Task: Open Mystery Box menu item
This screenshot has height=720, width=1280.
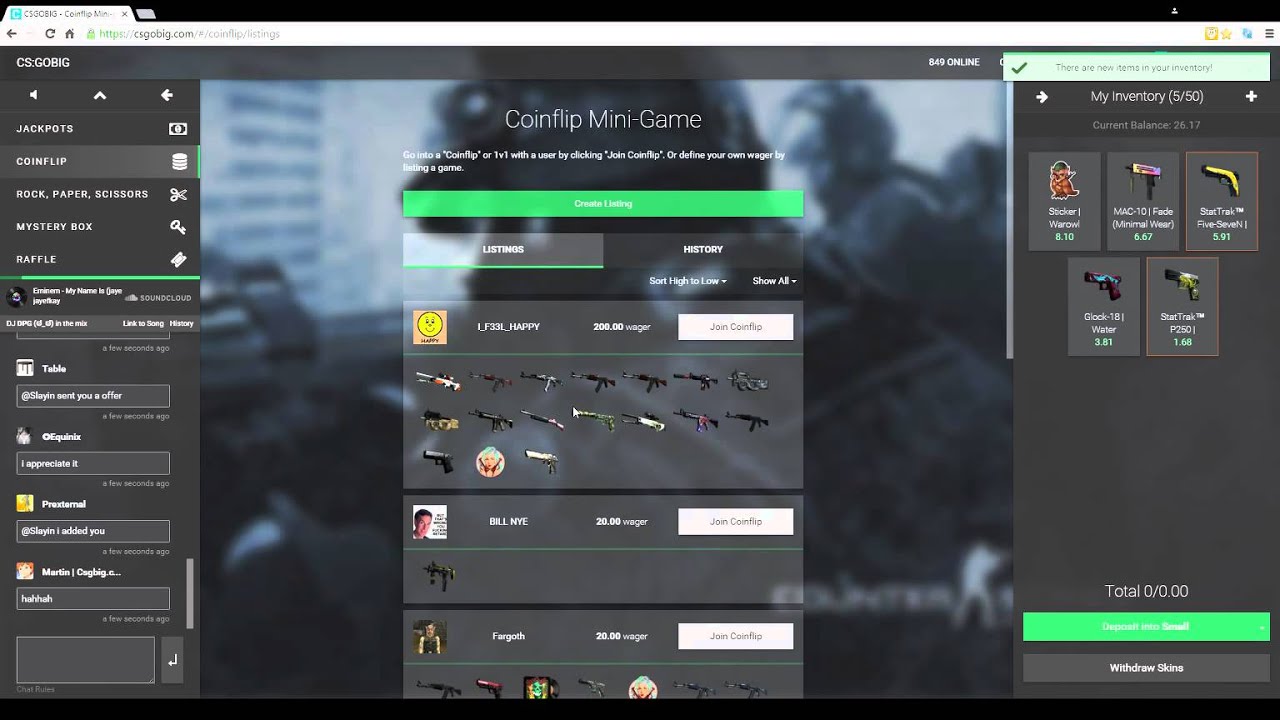Action: [100, 227]
